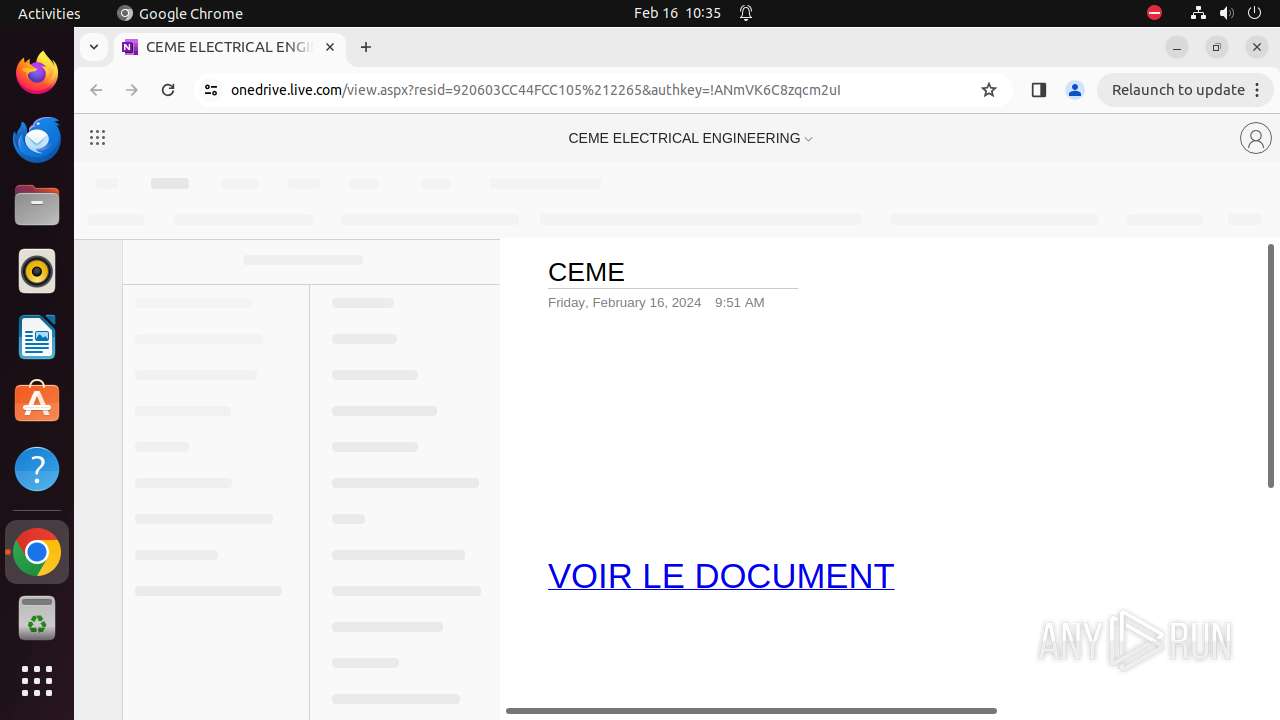Open the VOIR LE DOCUMENT link
The width and height of the screenshot is (1280, 720).
tap(721, 576)
